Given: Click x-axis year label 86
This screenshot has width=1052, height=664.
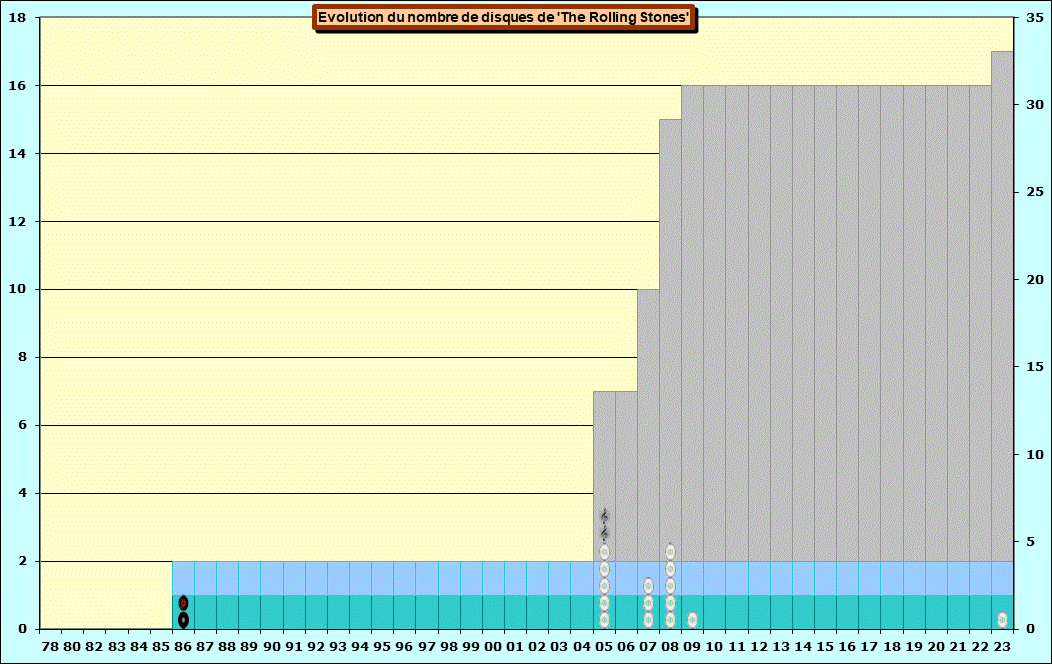Looking at the screenshot, I should pyautogui.click(x=183, y=647).
